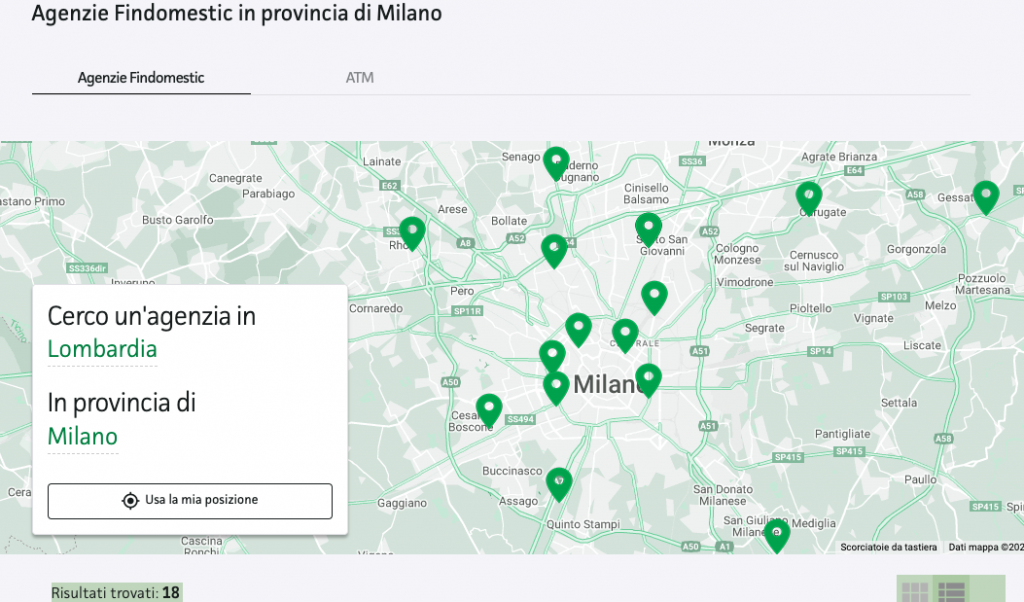
Task: Open the Milano province selector
Action: 83,437
